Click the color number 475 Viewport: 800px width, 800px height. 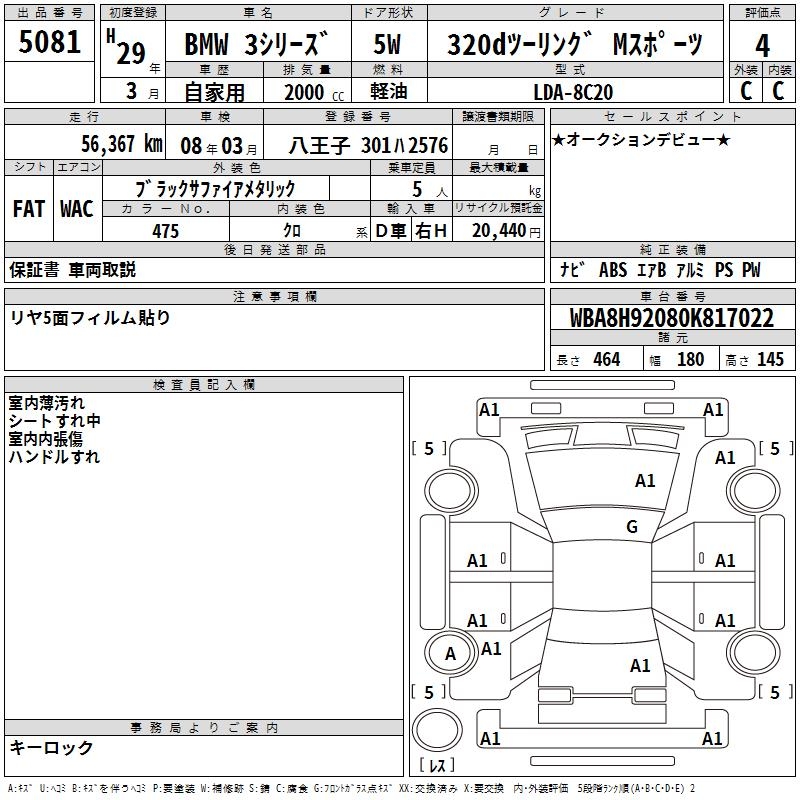click(165, 231)
